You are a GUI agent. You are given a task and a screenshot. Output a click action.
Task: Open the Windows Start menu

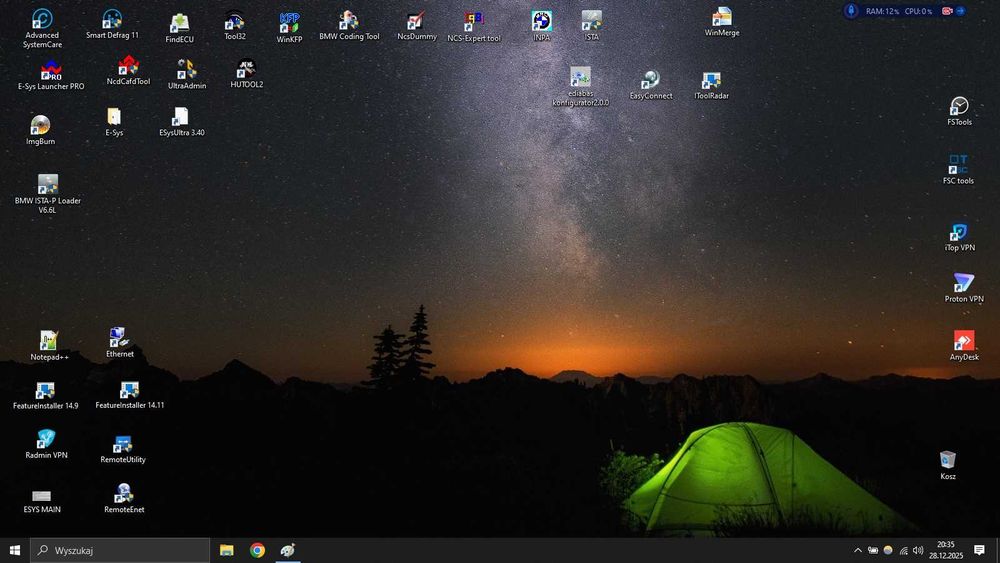pyautogui.click(x=15, y=550)
